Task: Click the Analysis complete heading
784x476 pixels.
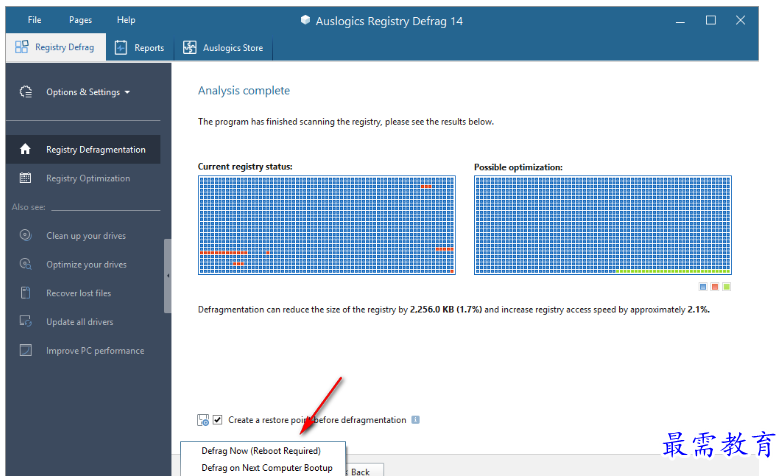Action: coord(244,90)
